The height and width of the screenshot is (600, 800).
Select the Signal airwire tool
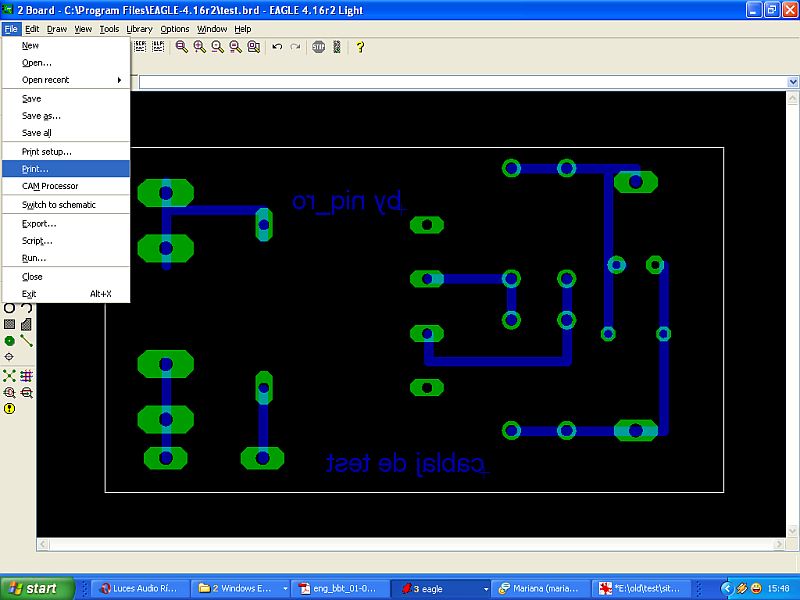point(27,341)
